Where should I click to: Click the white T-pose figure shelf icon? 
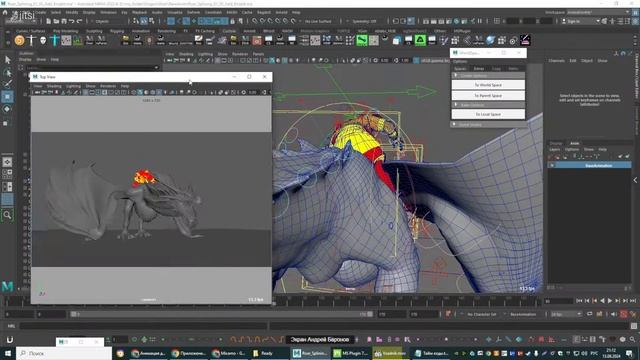point(31,40)
